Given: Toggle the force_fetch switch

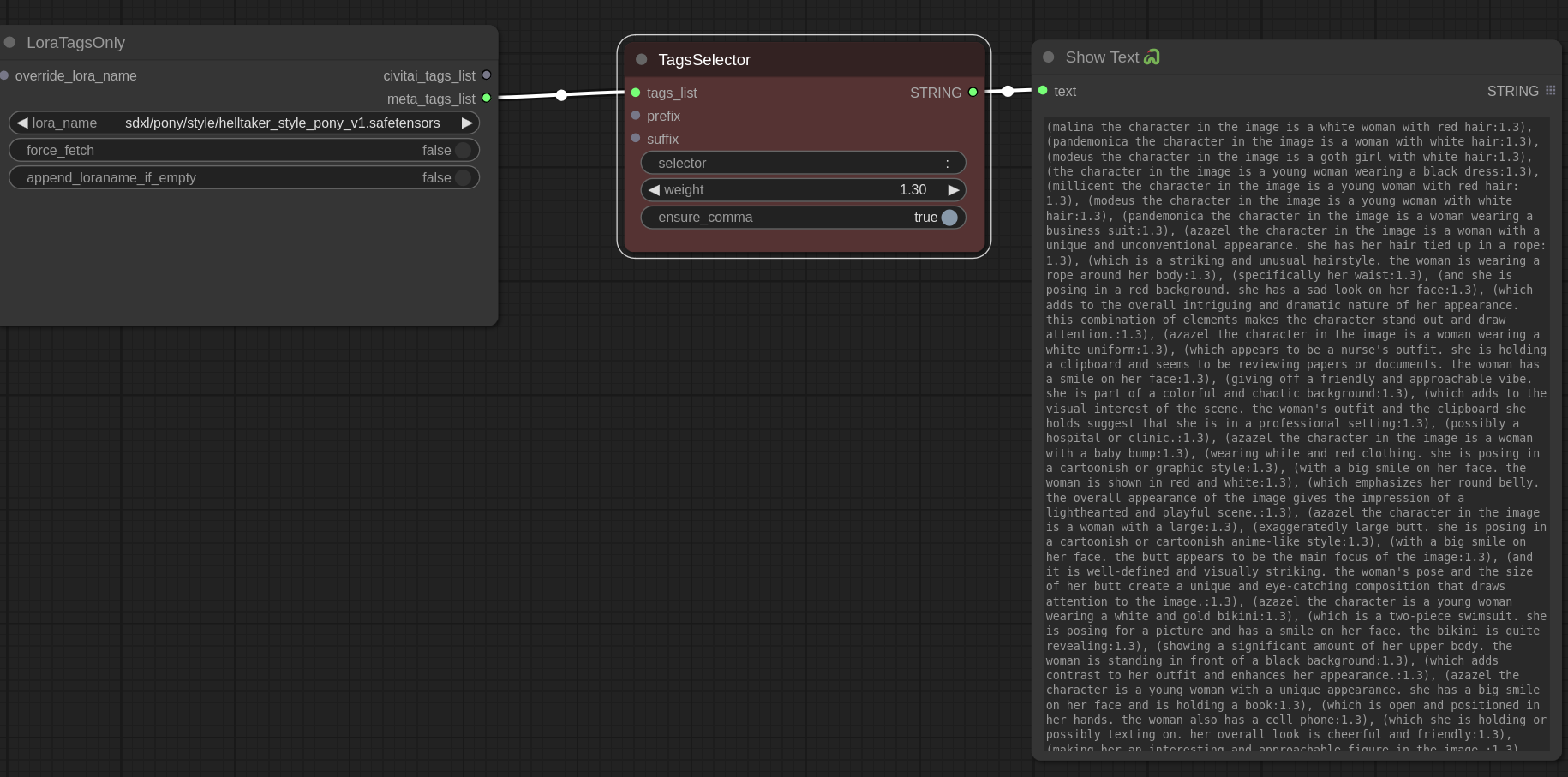Looking at the screenshot, I should click(463, 151).
